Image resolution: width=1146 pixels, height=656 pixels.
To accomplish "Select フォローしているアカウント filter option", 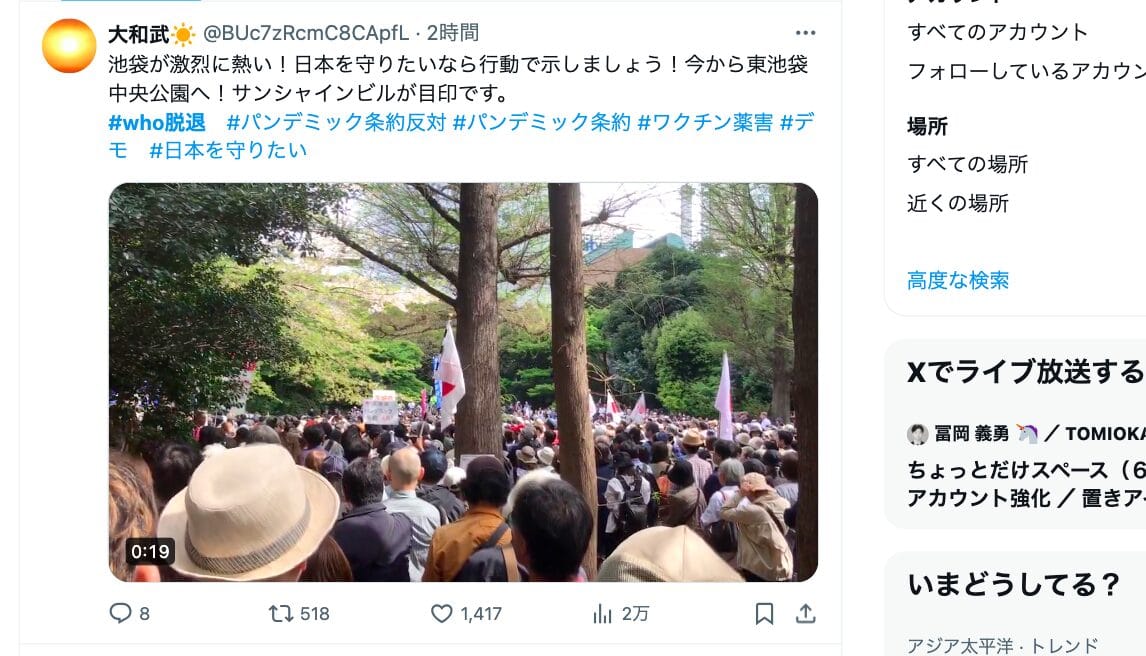I will coord(1026,71).
